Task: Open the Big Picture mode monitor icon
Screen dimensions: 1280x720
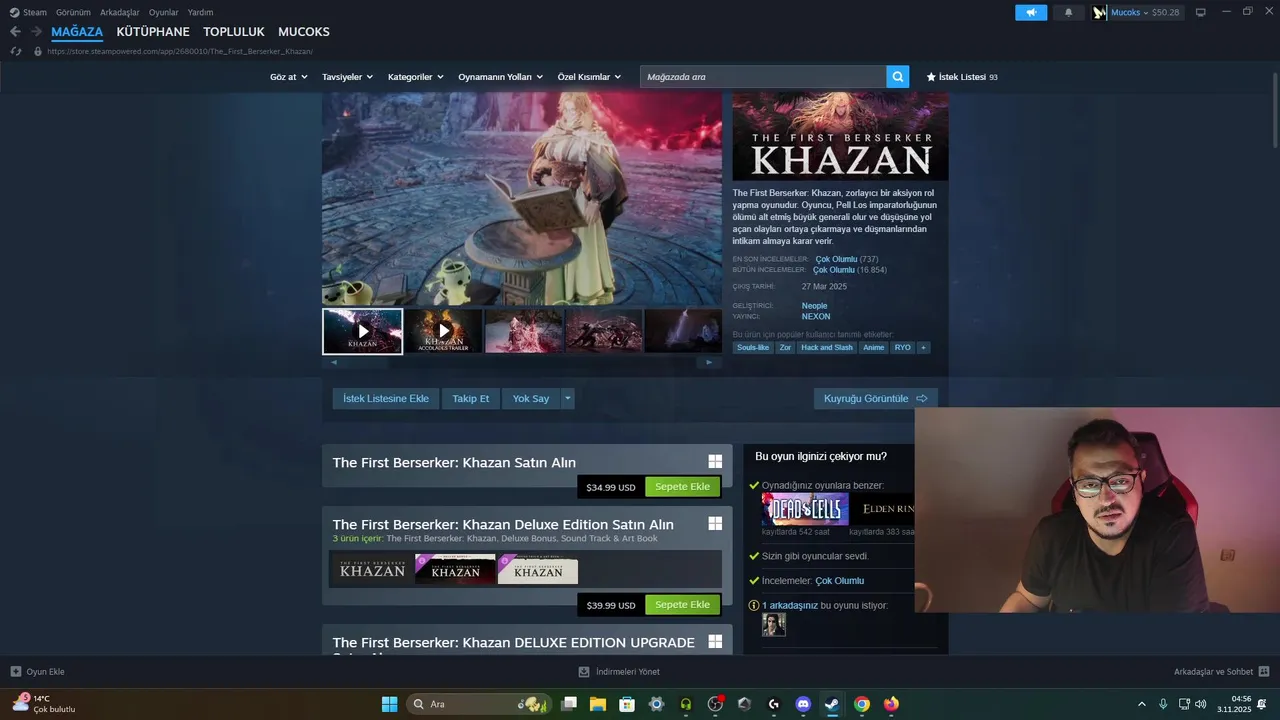Action: click(1201, 12)
